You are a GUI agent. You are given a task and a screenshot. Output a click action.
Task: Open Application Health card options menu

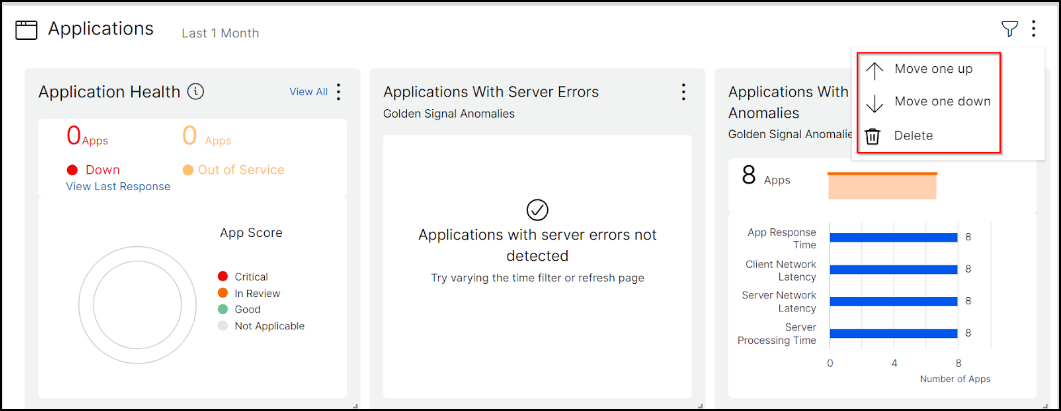click(x=339, y=91)
